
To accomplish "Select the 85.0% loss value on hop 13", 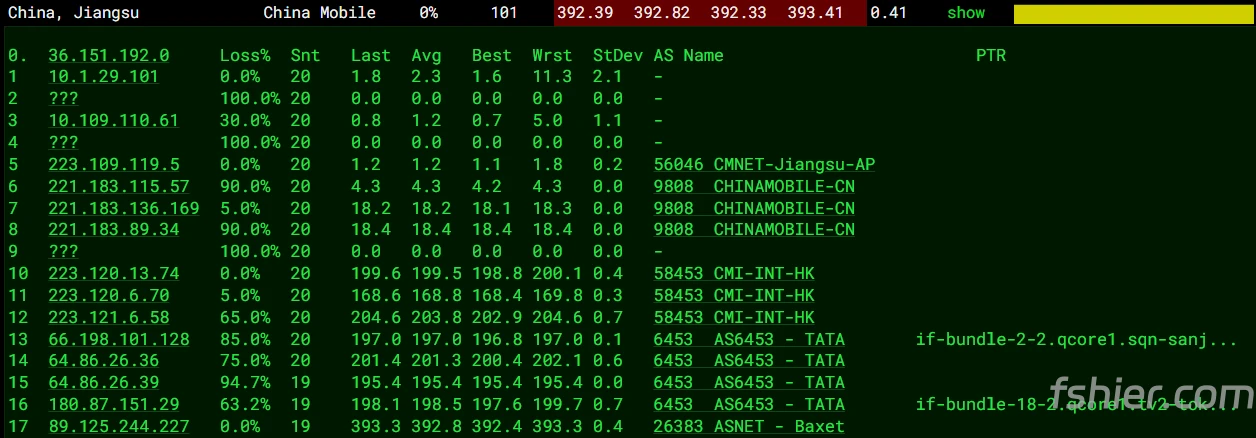I will point(245,339).
